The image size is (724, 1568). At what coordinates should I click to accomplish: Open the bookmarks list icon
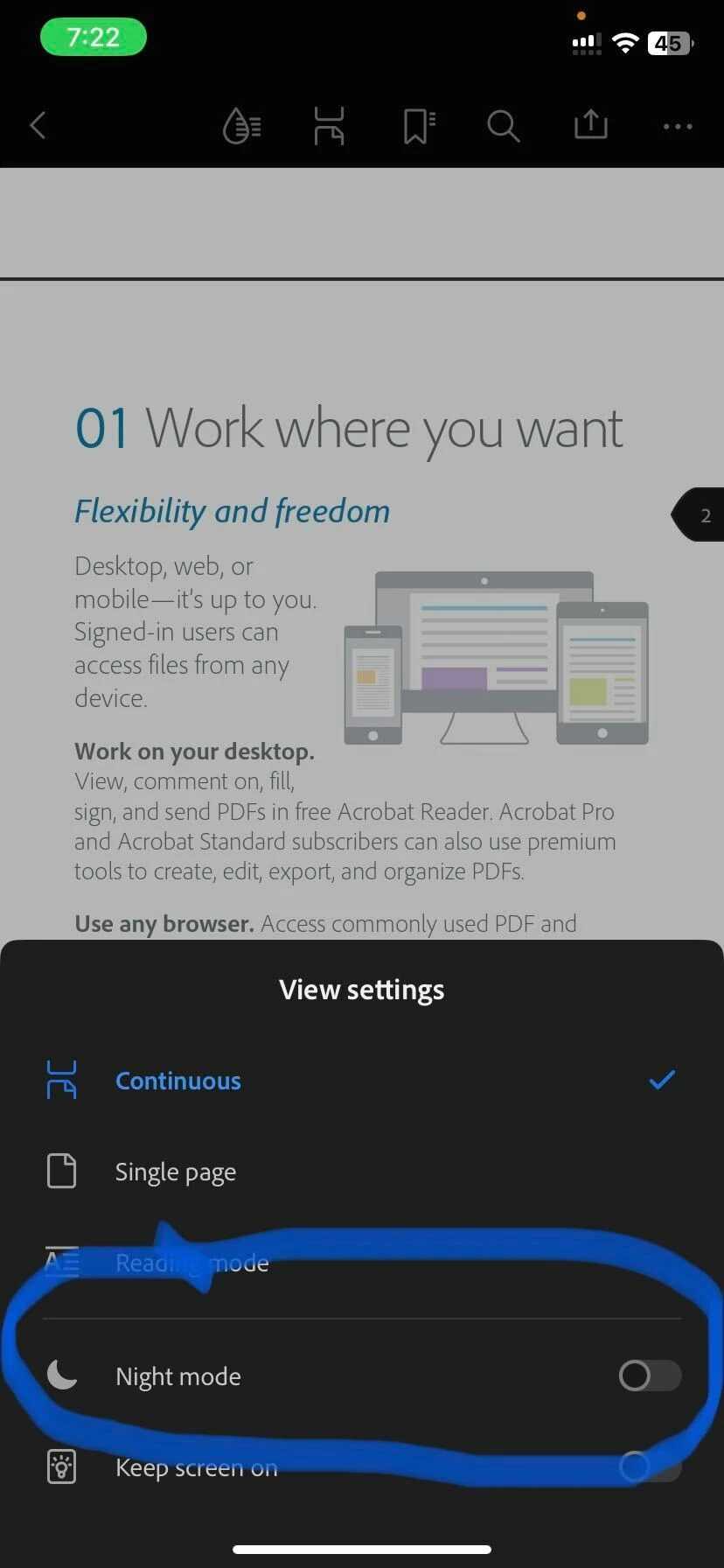(x=419, y=126)
